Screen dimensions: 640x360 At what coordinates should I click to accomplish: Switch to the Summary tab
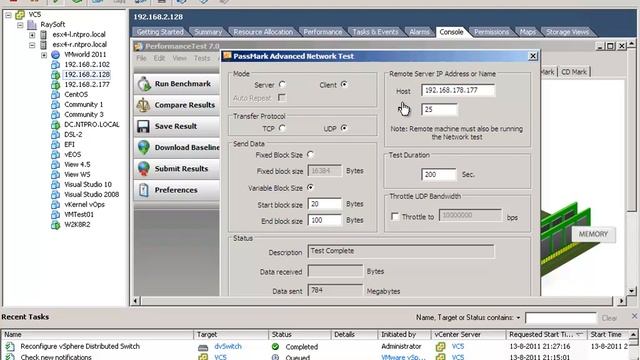(x=208, y=32)
